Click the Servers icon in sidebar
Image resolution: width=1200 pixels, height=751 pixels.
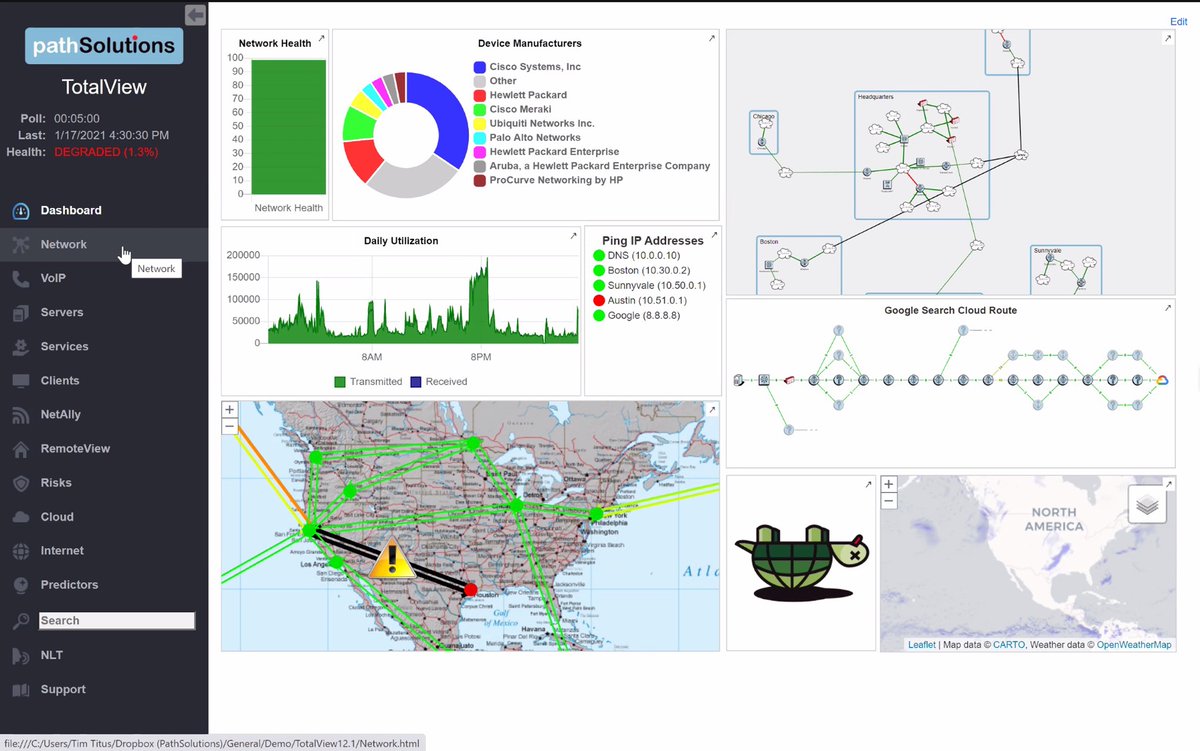pos(21,313)
